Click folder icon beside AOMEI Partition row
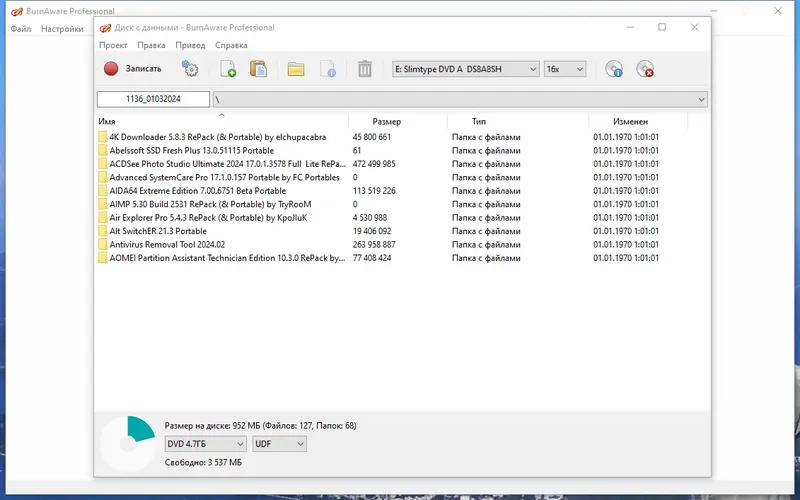800x500 pixels. point(103,258)
